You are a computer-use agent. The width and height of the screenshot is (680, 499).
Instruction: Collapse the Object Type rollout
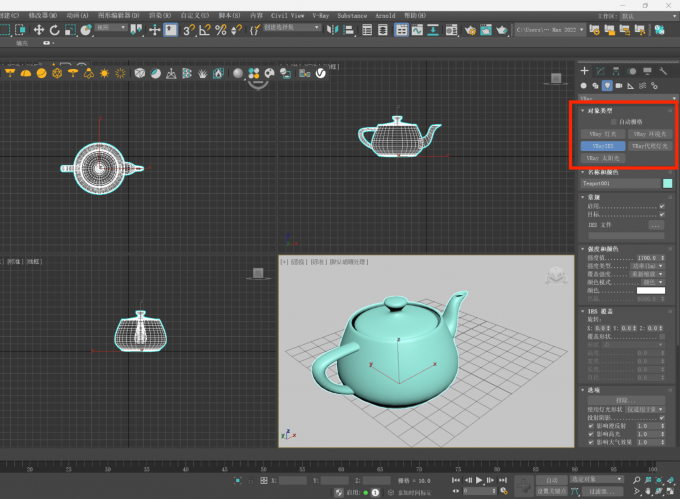pyautogui.click(x=583, y=111)
